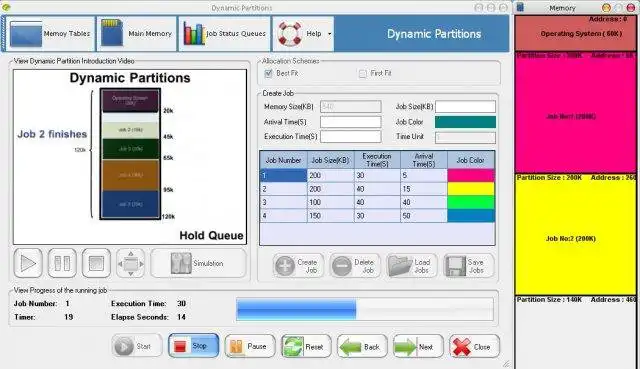Image resolution: width=640 pixels, height=369 pixels.
Task: Select the yellow color cell of job 2
Action: (471, 189)
